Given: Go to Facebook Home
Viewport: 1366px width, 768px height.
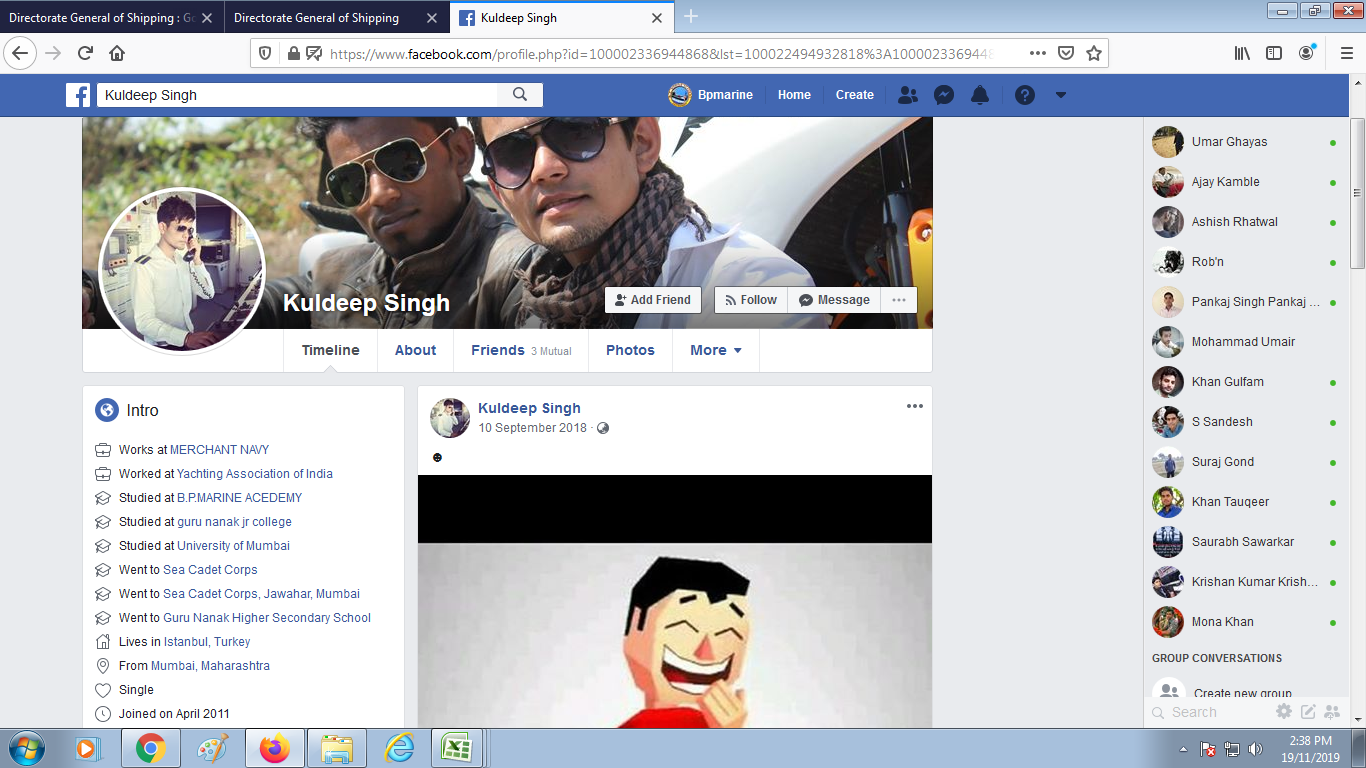Looking at the screenshot, I should [x=794, y=95].
